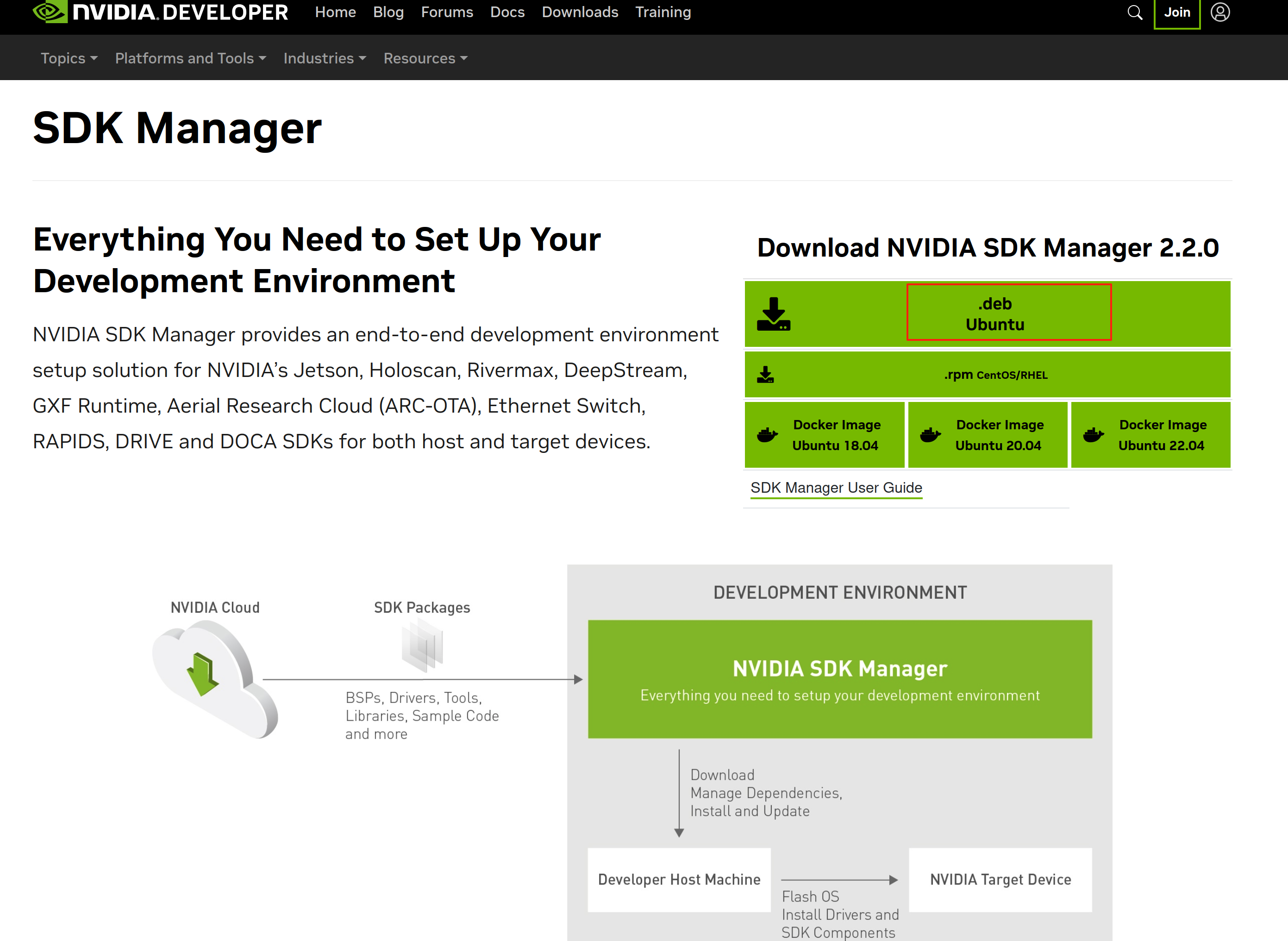Open the Industries dropdown menu

pyautogui.click(x=325, y=58)
